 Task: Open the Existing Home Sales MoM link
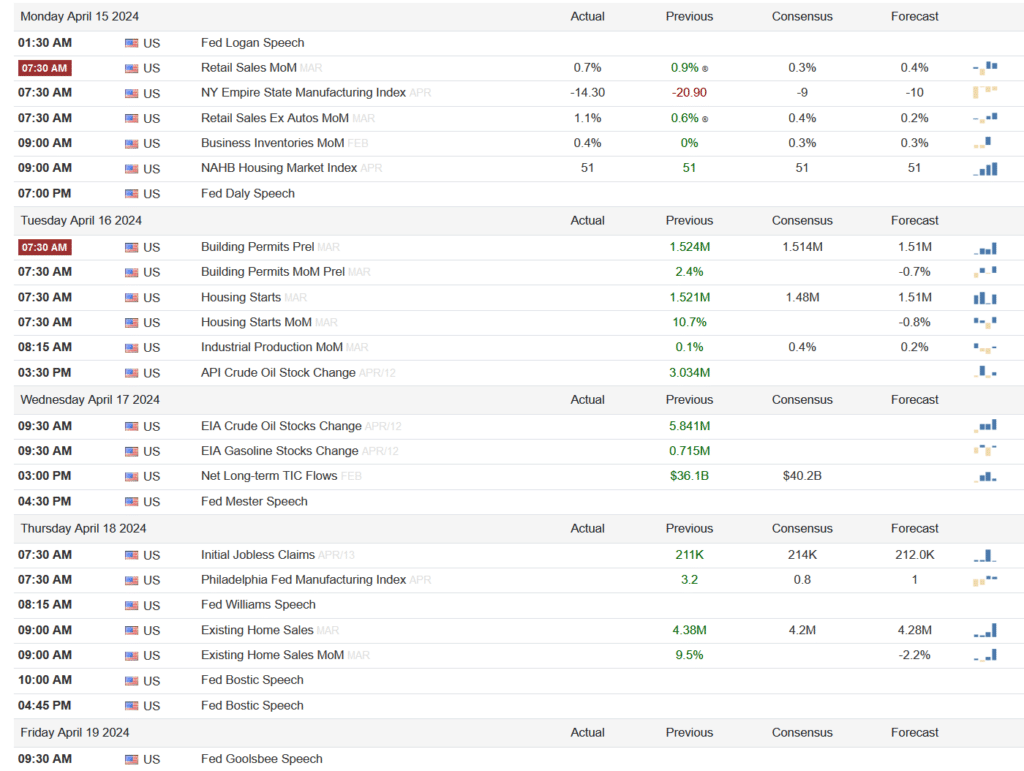pyautogui.click(x=272, y=655)
